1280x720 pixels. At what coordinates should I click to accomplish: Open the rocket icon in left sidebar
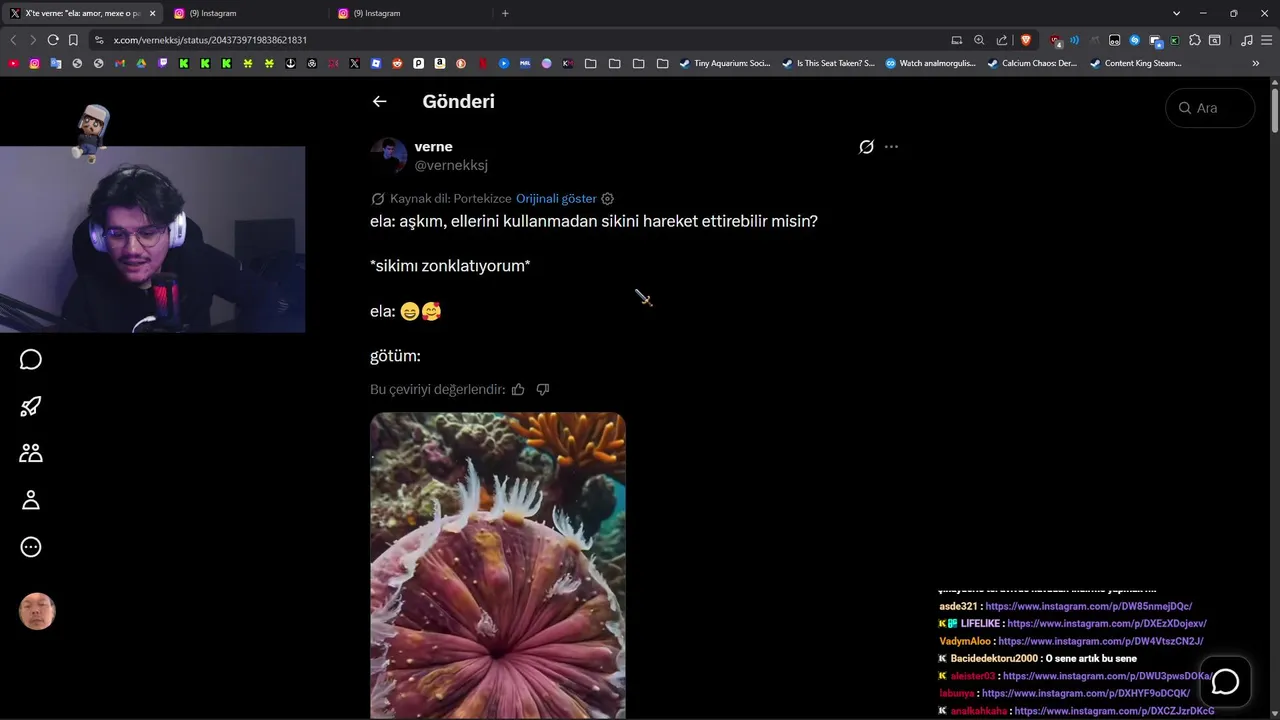coord(31,406)
